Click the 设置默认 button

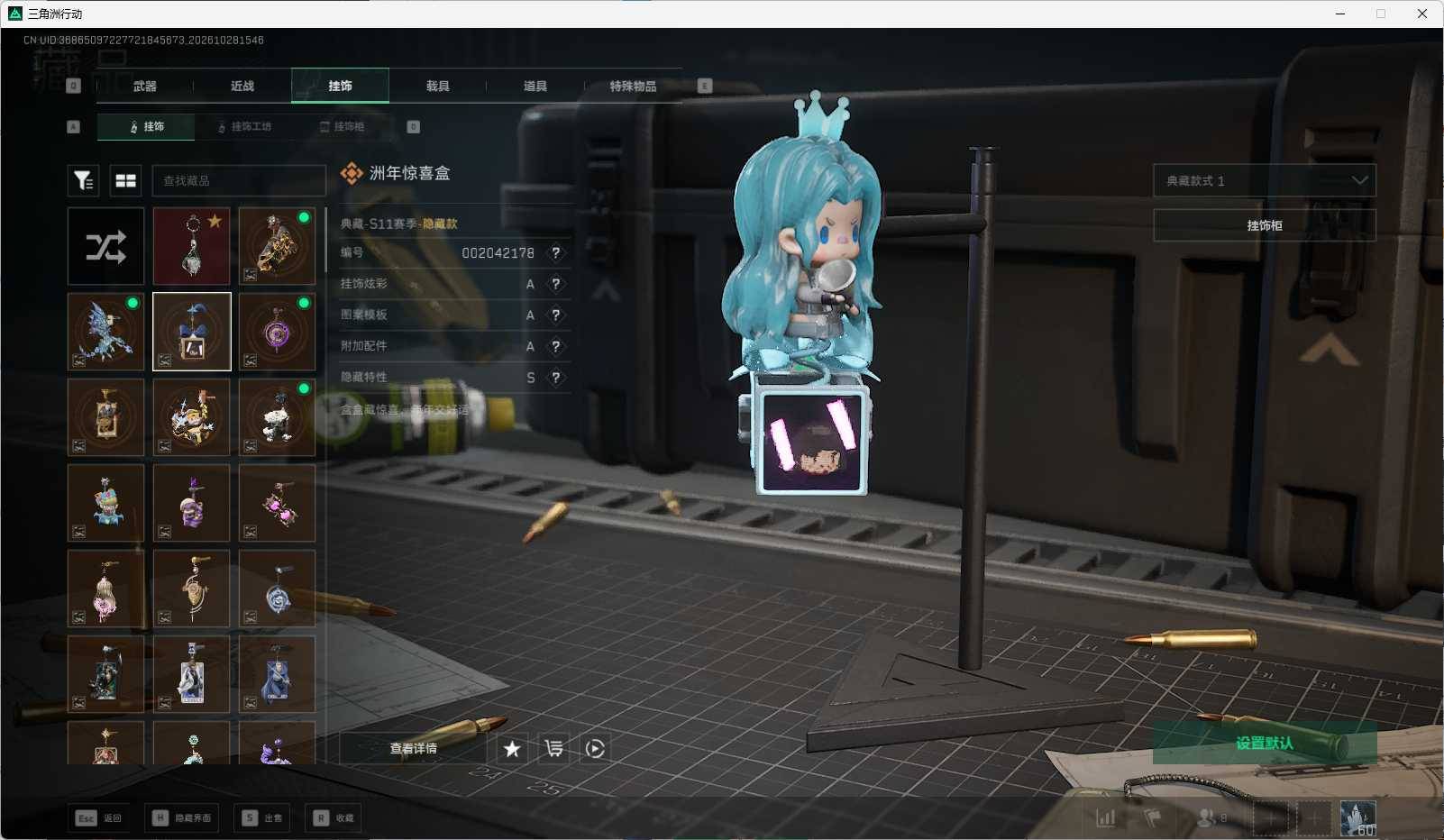1265,743
